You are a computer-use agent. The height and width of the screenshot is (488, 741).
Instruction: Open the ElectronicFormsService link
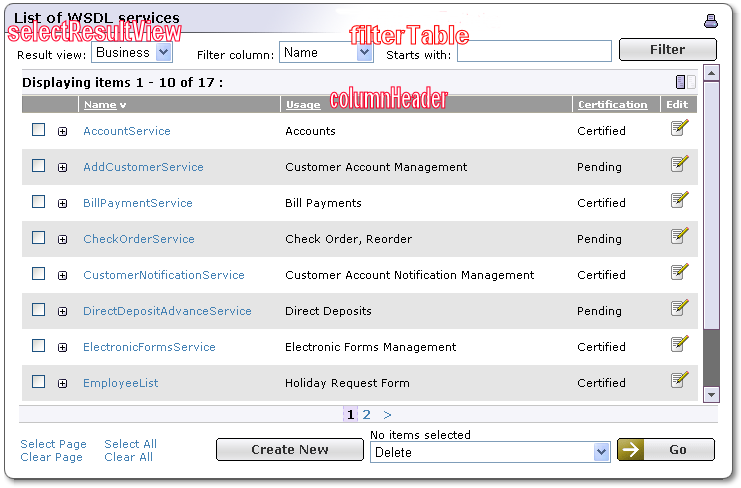coord(149,347)
